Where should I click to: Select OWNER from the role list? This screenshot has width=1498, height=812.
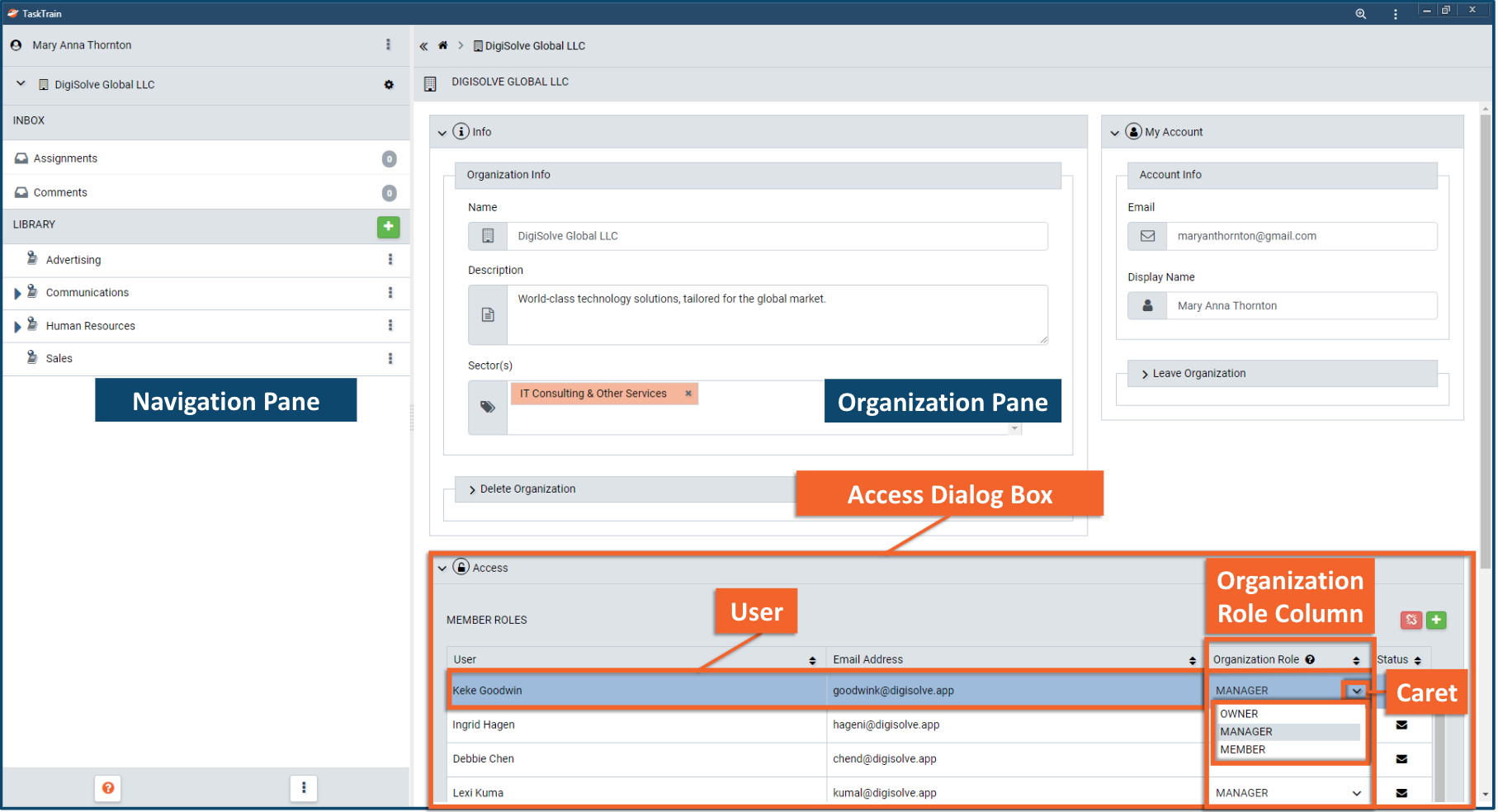(1239, 714)
